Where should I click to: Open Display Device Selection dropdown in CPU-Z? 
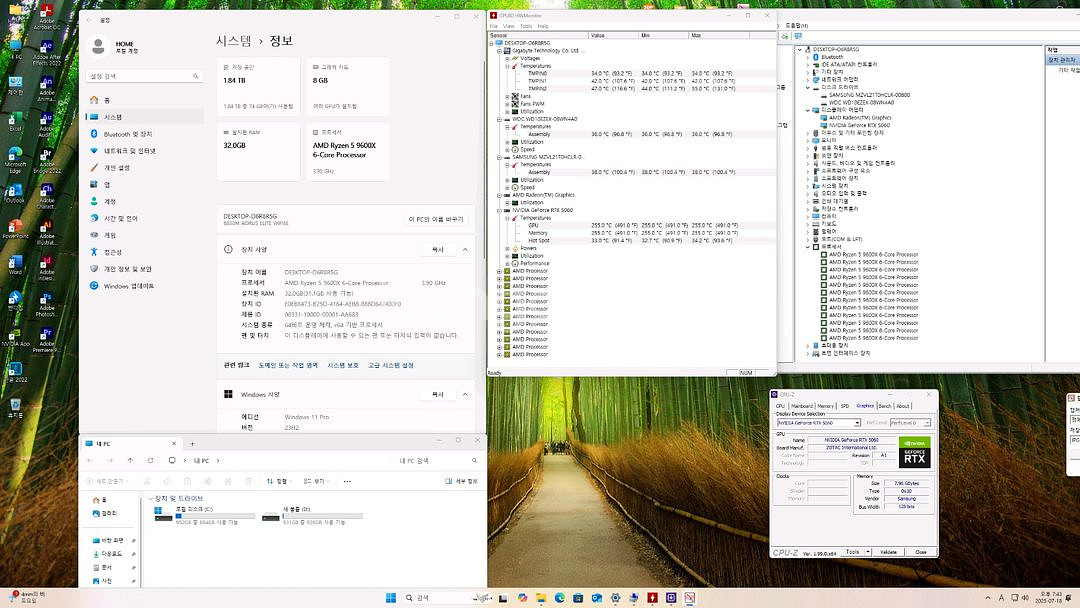click(819, 423)
